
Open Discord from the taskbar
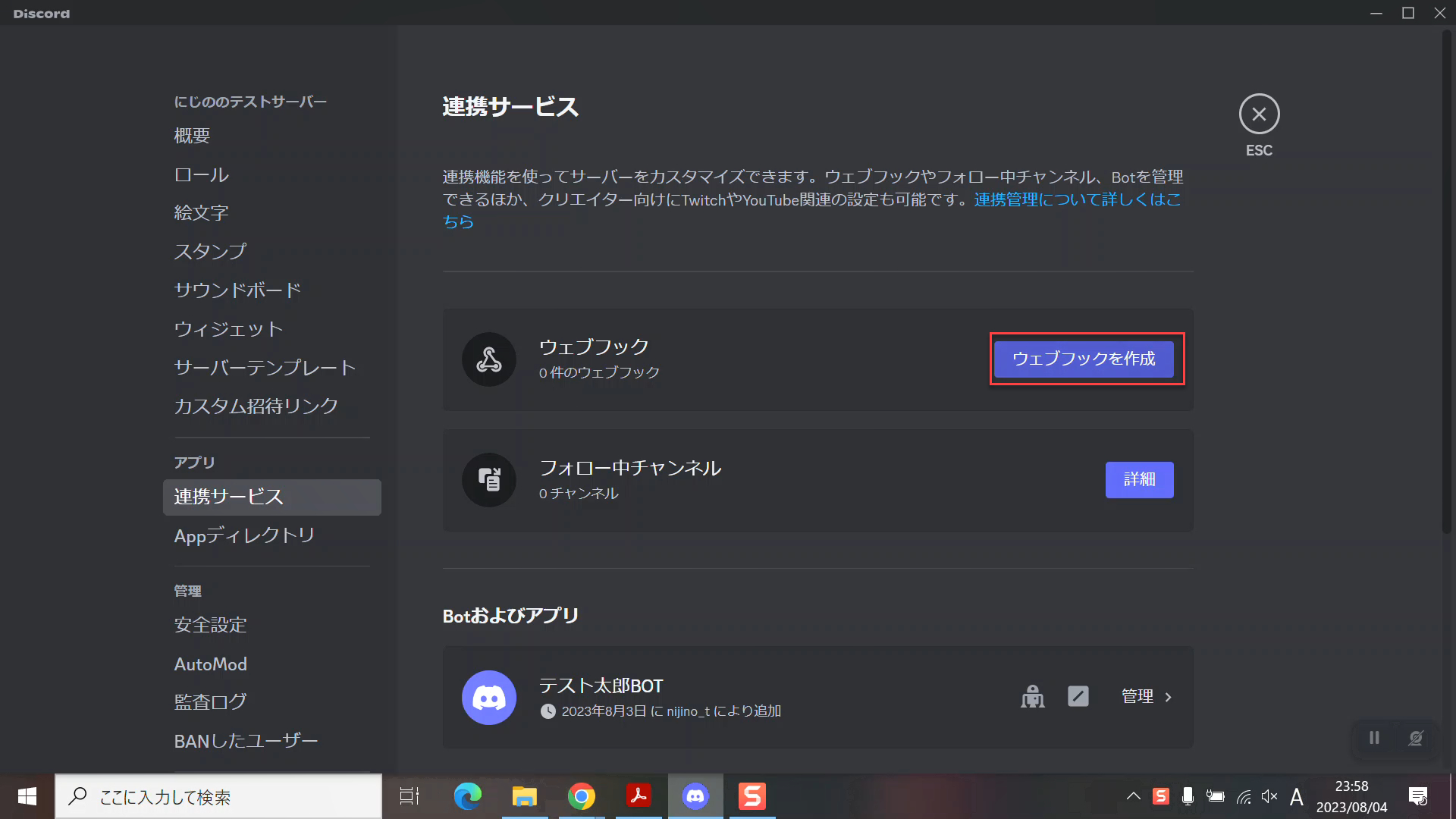(695, 796)
